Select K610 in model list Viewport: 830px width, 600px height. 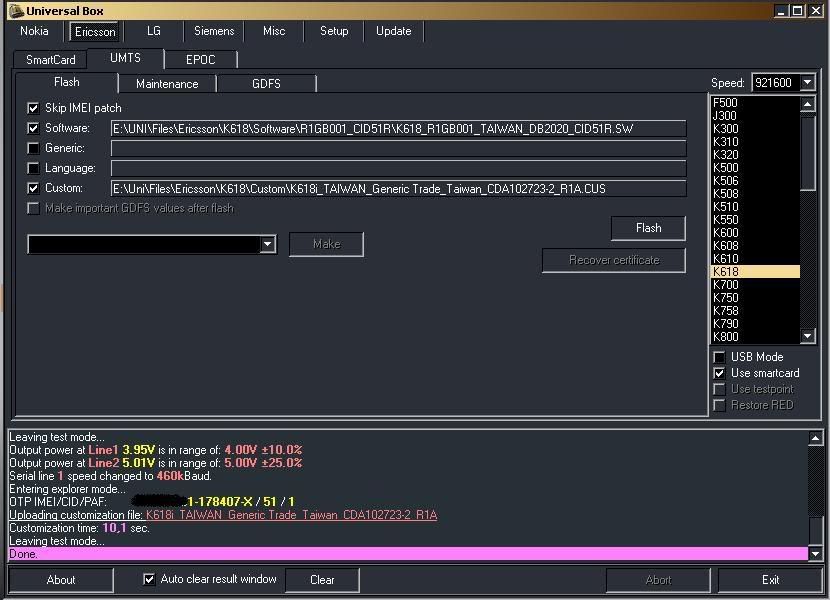755,258
